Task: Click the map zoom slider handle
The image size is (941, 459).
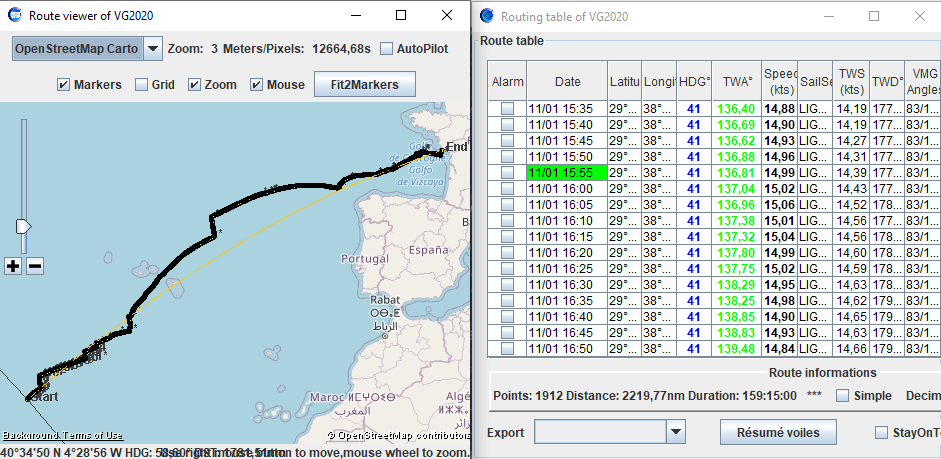Action: point(24,227)
